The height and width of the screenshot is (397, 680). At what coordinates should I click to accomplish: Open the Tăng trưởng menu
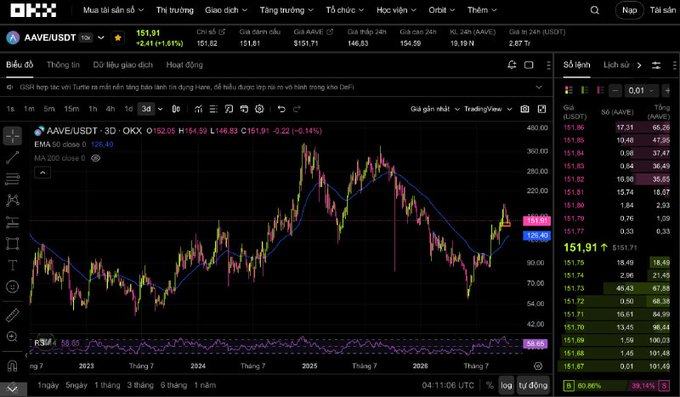286,10
